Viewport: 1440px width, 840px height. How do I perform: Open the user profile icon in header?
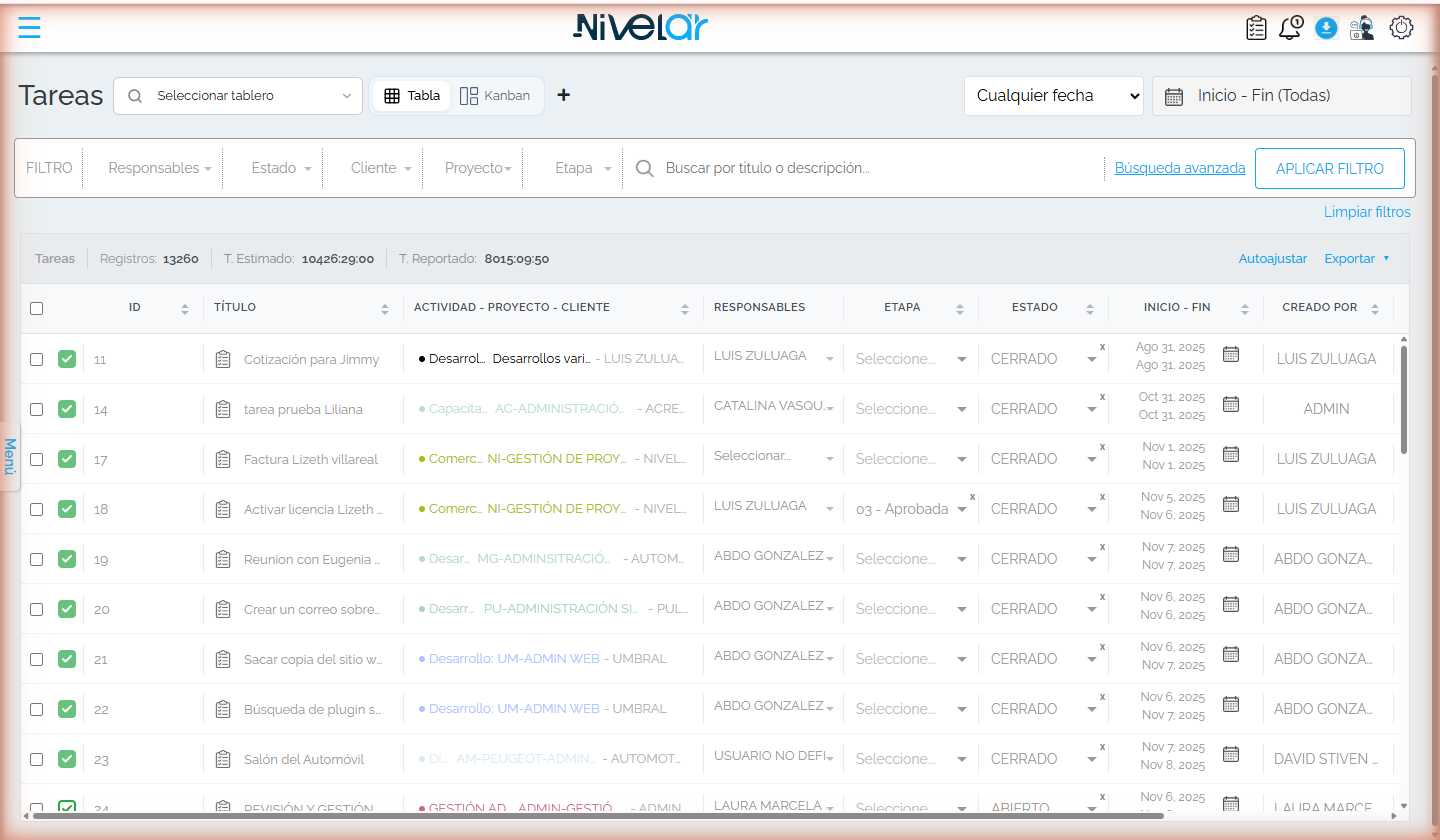pyautogui.click(x=1362, y=28)
